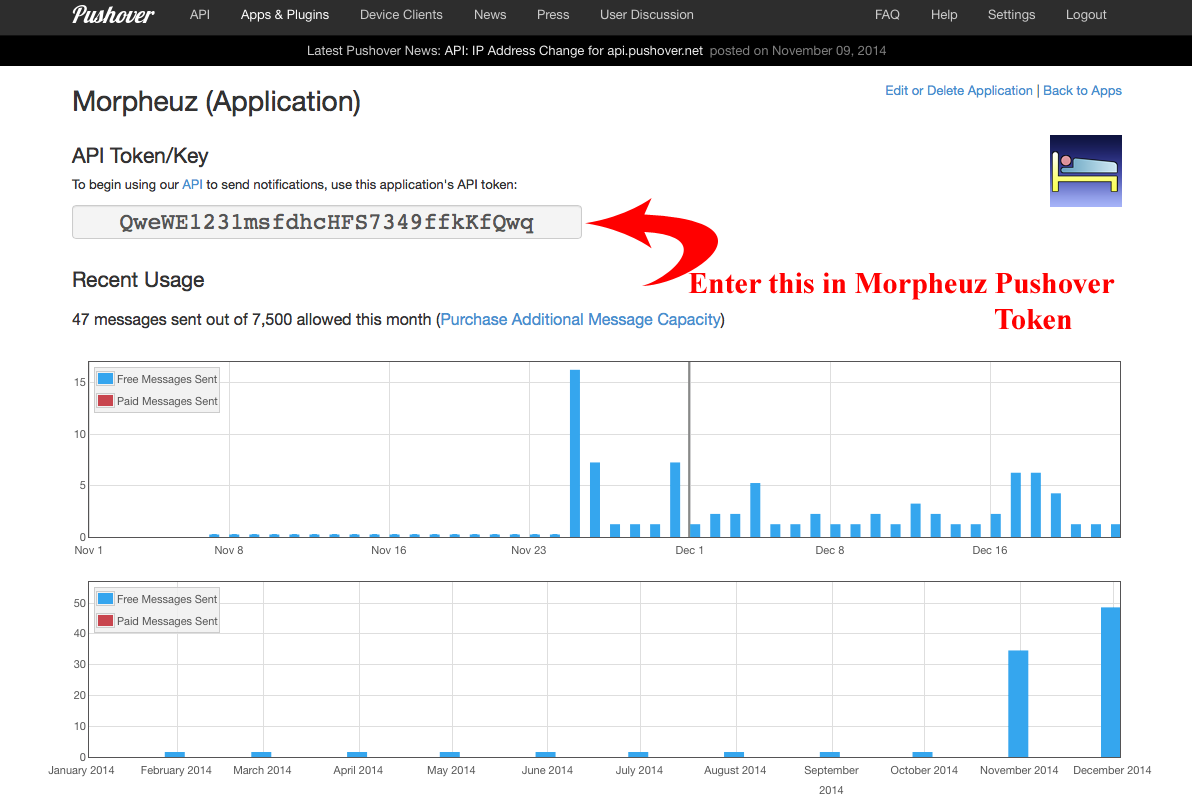Open the API IP Address Change news link
Image resolution: width=1192 pixels, height=804 pixels.
coord(574,51)
